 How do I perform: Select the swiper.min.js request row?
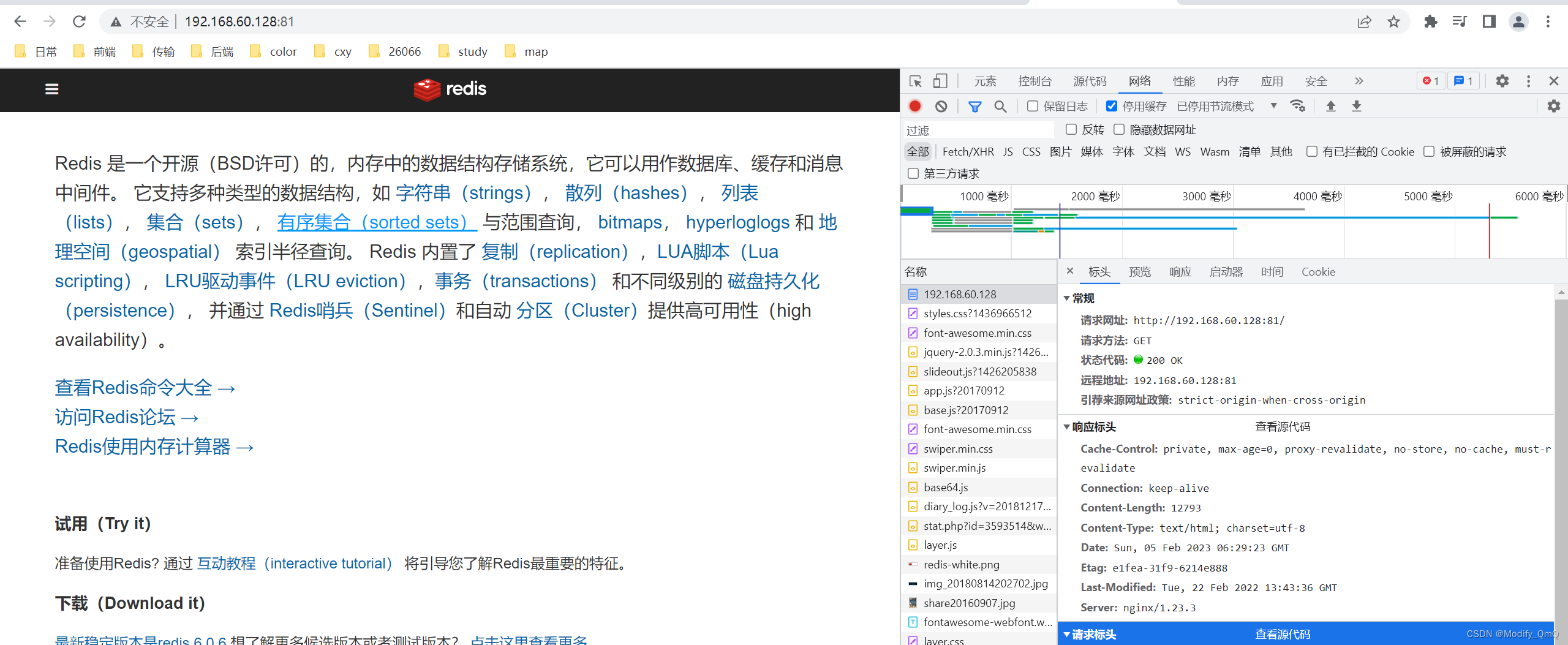point(979,468)
